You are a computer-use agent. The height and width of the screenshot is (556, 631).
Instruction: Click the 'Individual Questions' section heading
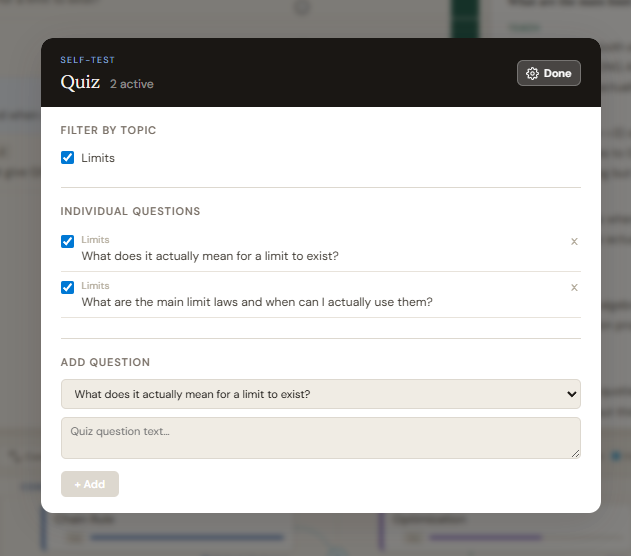[130, 211]
